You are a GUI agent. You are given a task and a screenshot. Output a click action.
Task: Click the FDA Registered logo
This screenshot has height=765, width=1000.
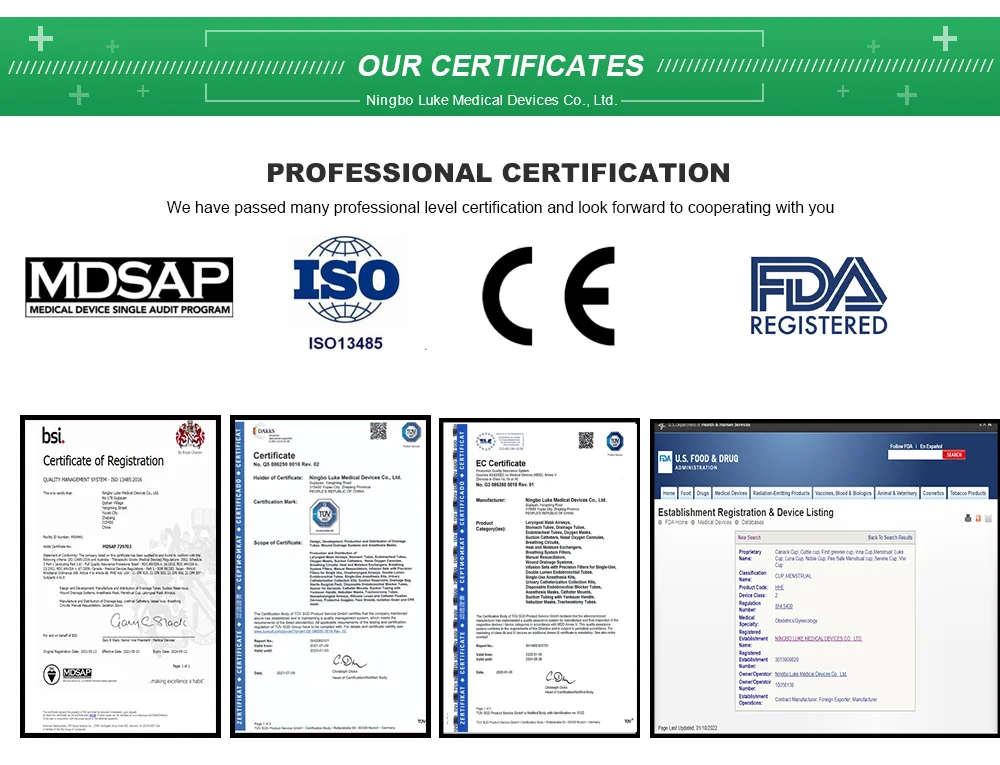(x=818, y=296)
